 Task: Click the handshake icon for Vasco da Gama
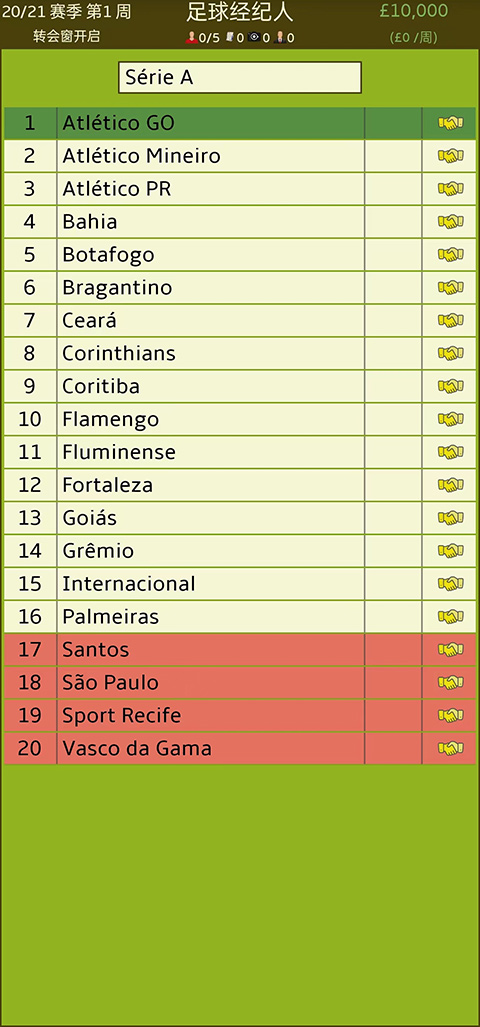click(450, 748)
